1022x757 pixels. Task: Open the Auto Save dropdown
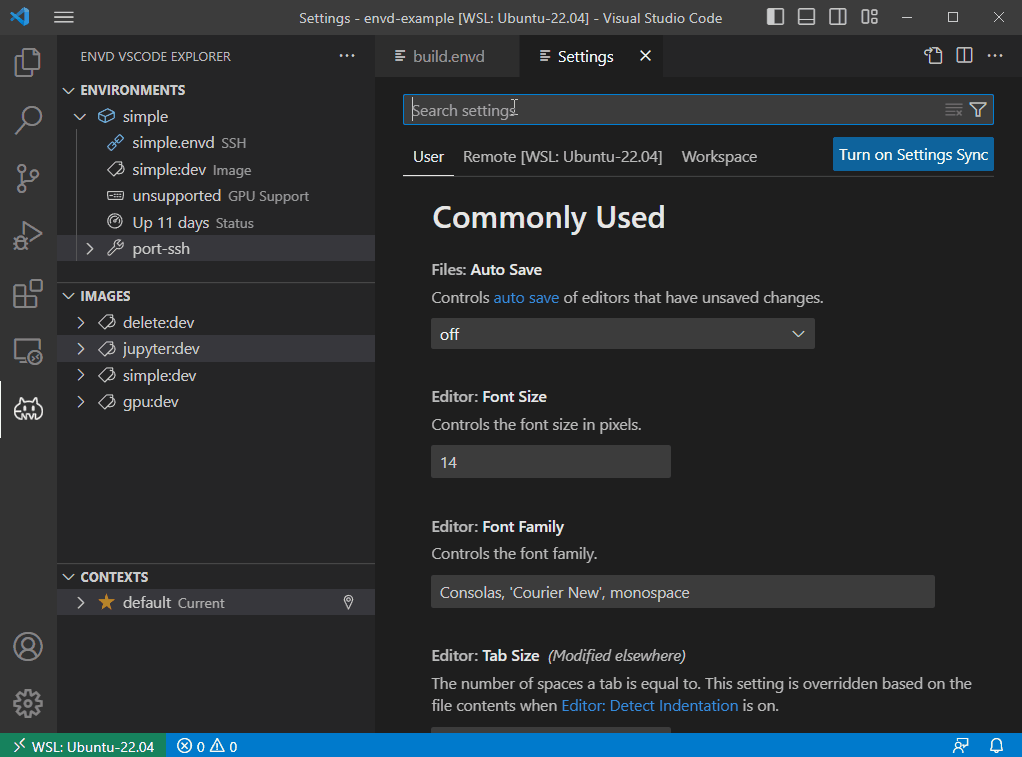(x=622, y=334)
